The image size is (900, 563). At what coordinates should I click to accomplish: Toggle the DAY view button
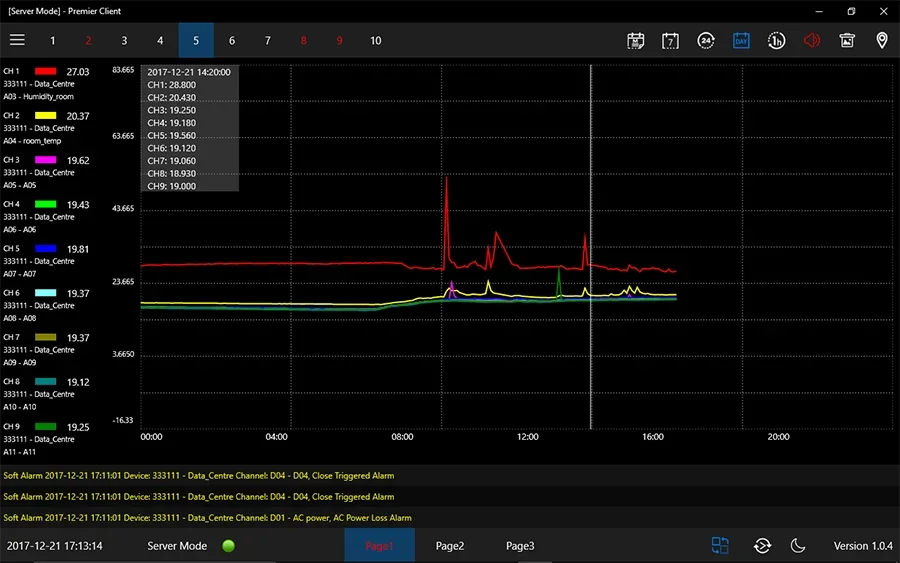[741, 41]
